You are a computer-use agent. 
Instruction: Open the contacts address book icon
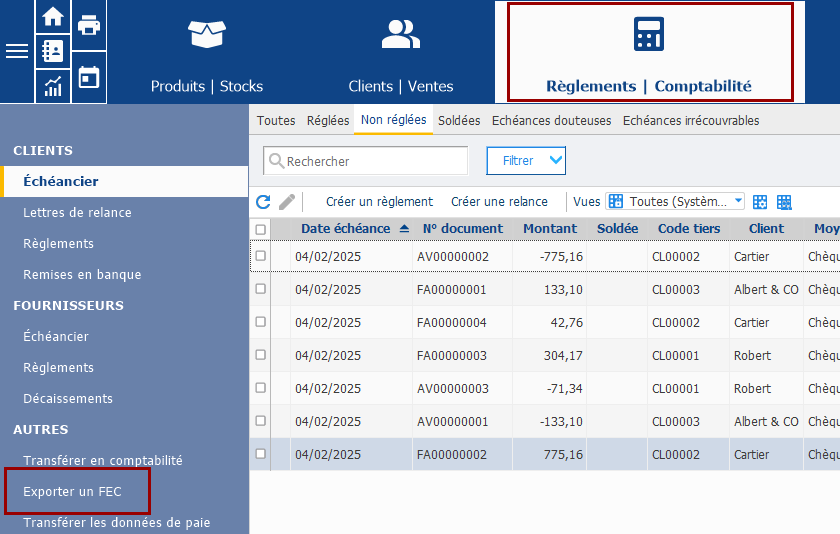[x=53, y=51]
